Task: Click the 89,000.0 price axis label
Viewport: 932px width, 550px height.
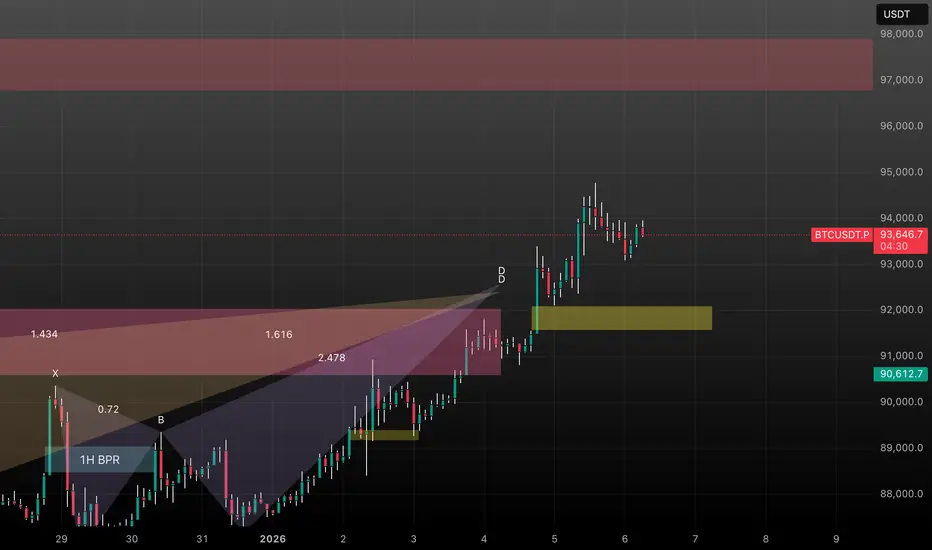Action: point(901,447)
